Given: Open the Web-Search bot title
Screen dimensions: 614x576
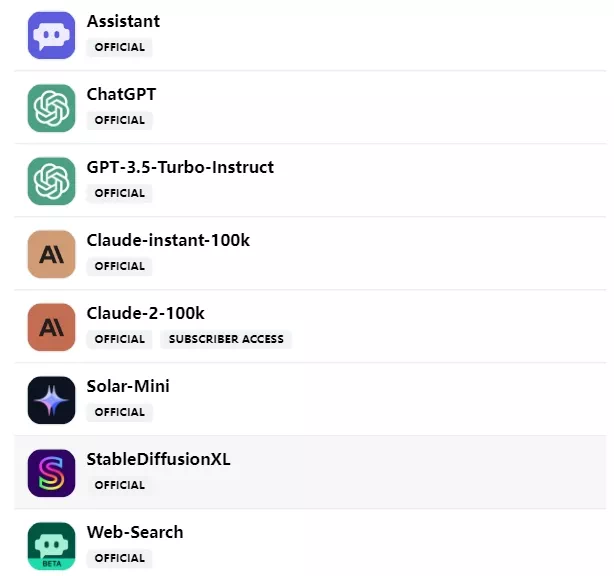Looking at the screenshot, I should pyautogui.click(x=135, y=532).
